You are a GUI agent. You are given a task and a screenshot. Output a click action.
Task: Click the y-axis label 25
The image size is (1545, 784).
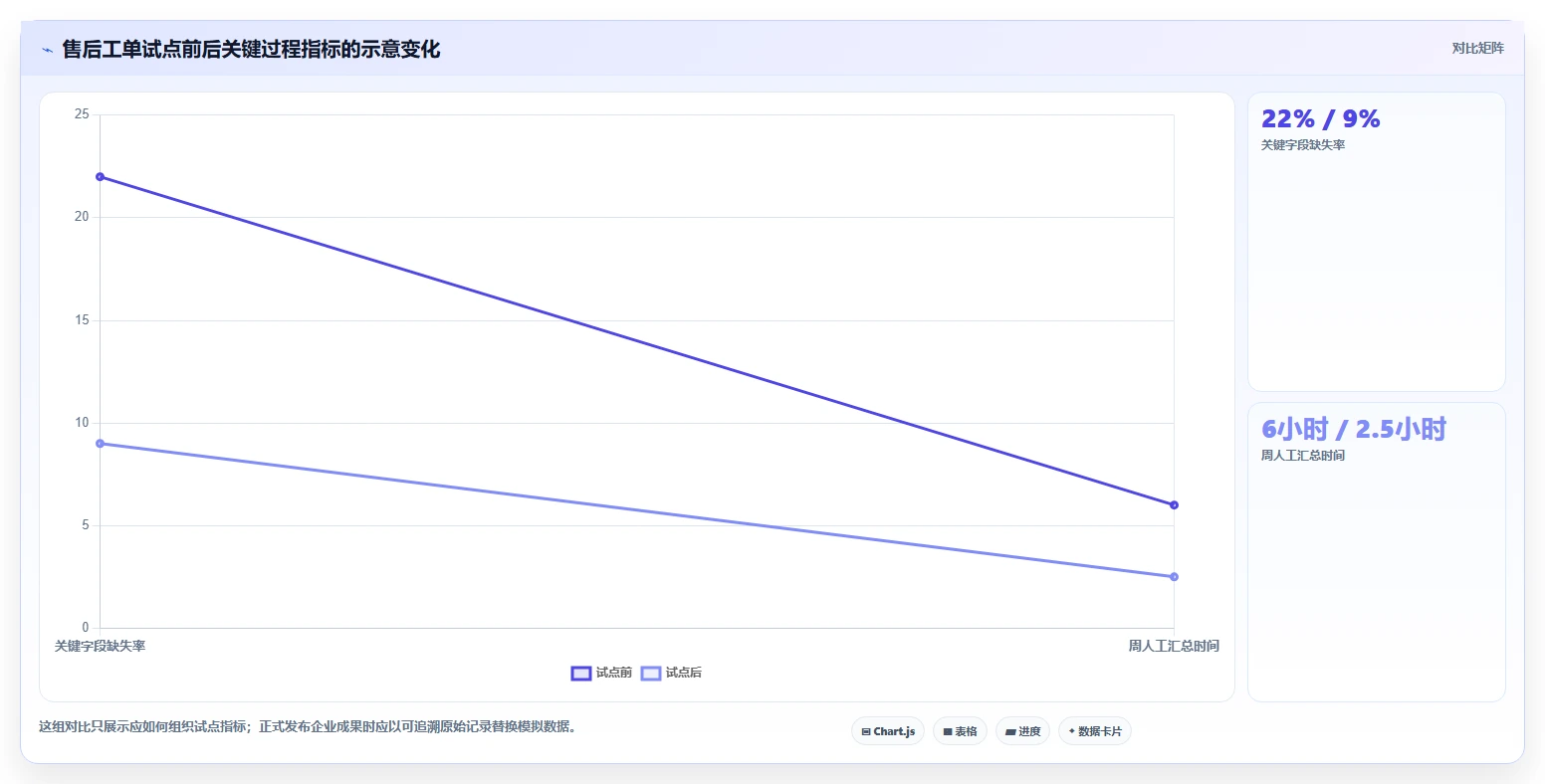[82, 114]
